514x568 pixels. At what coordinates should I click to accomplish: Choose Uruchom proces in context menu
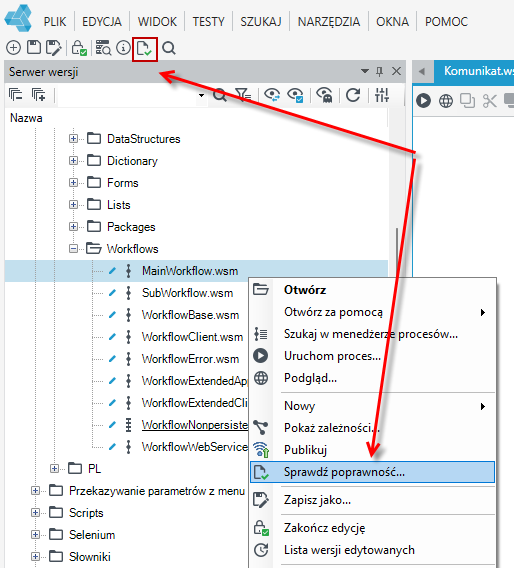tap(372, 356)
